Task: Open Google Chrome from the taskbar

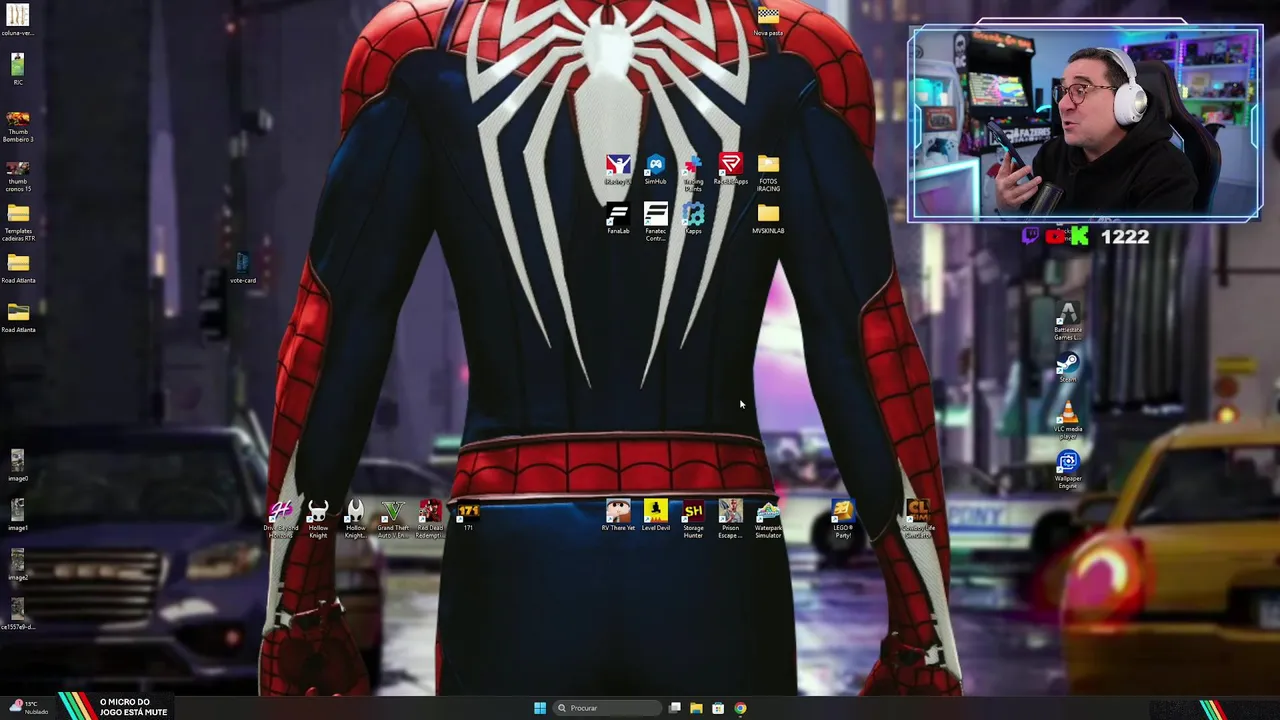Action: (x=740, y=708)
